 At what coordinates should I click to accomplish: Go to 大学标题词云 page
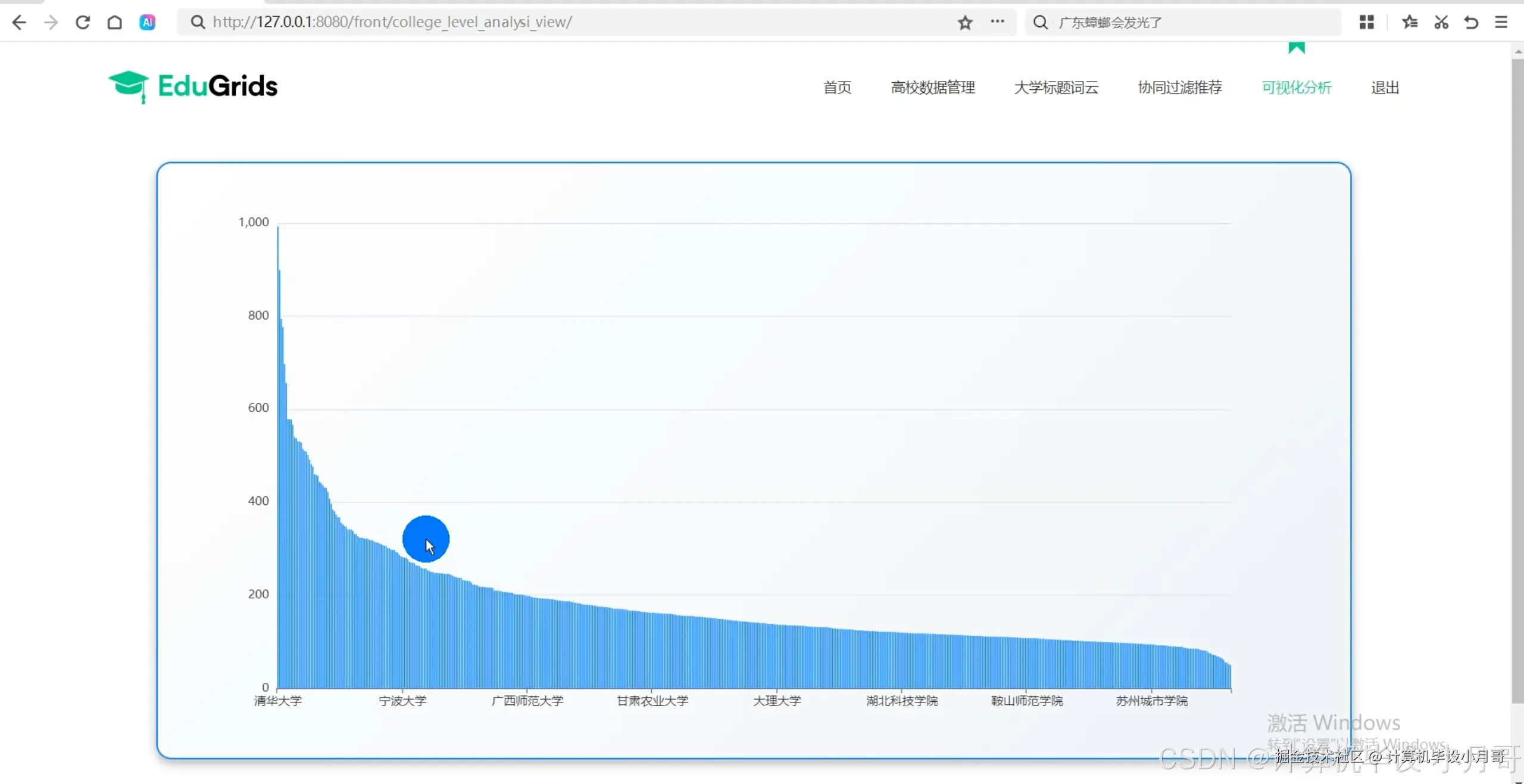1056,88
